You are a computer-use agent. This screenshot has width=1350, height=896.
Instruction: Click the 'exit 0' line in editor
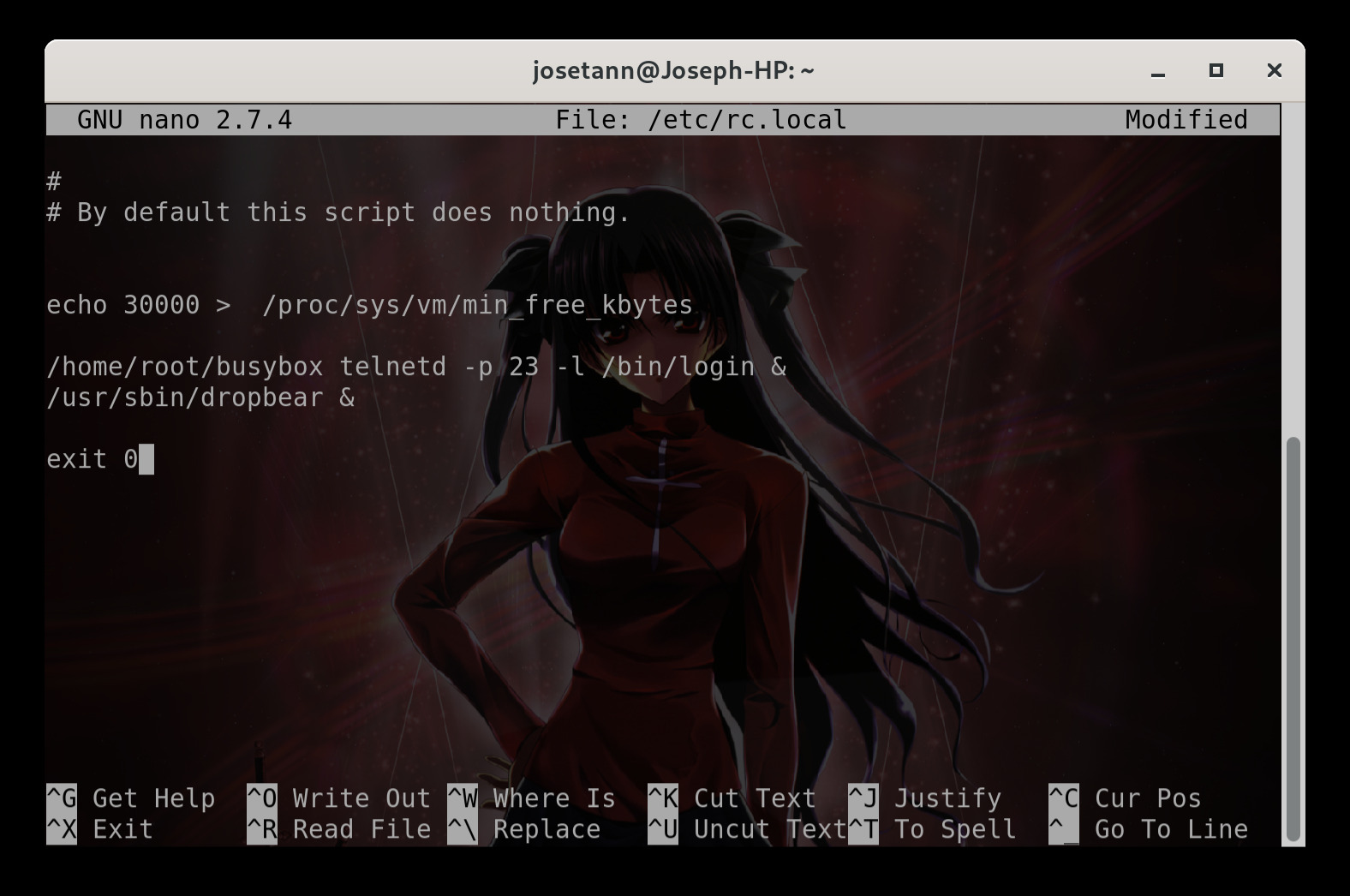pyautogui.click(x=93, y=459)
